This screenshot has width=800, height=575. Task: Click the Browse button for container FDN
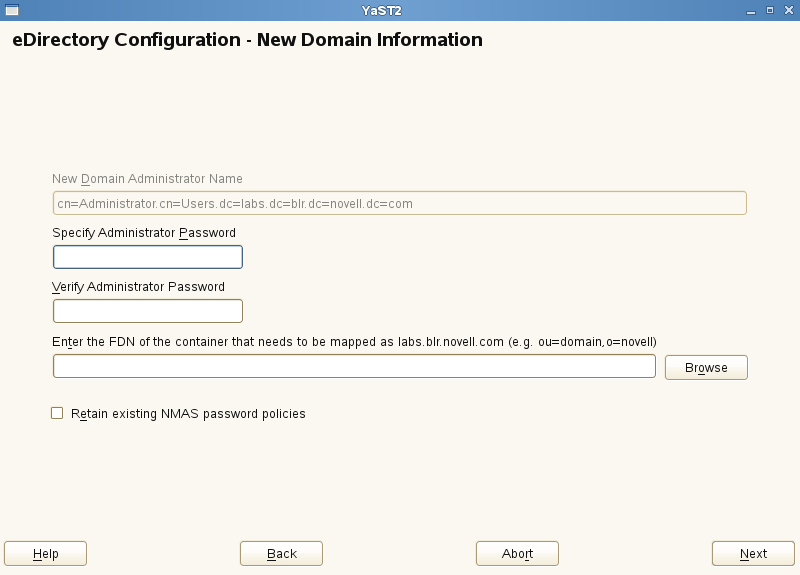click(706, 368)
